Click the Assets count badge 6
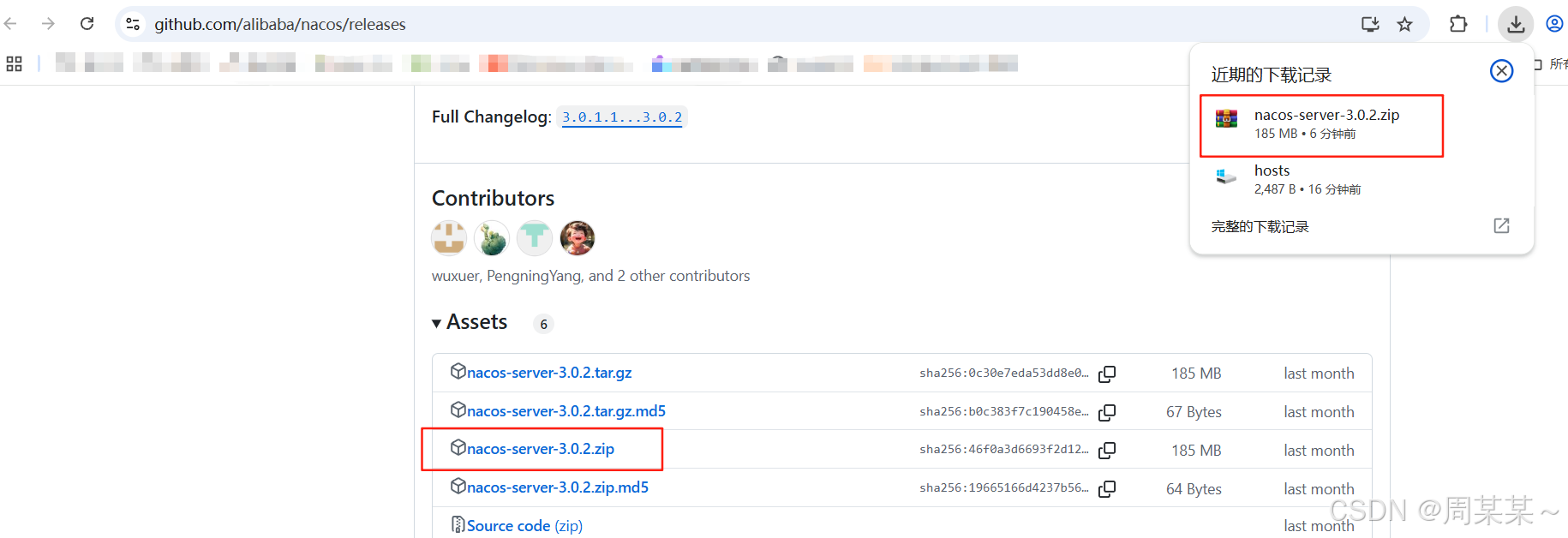This screenshot has width=1568, height=538. pyautogui.click(x=543, y=324)
